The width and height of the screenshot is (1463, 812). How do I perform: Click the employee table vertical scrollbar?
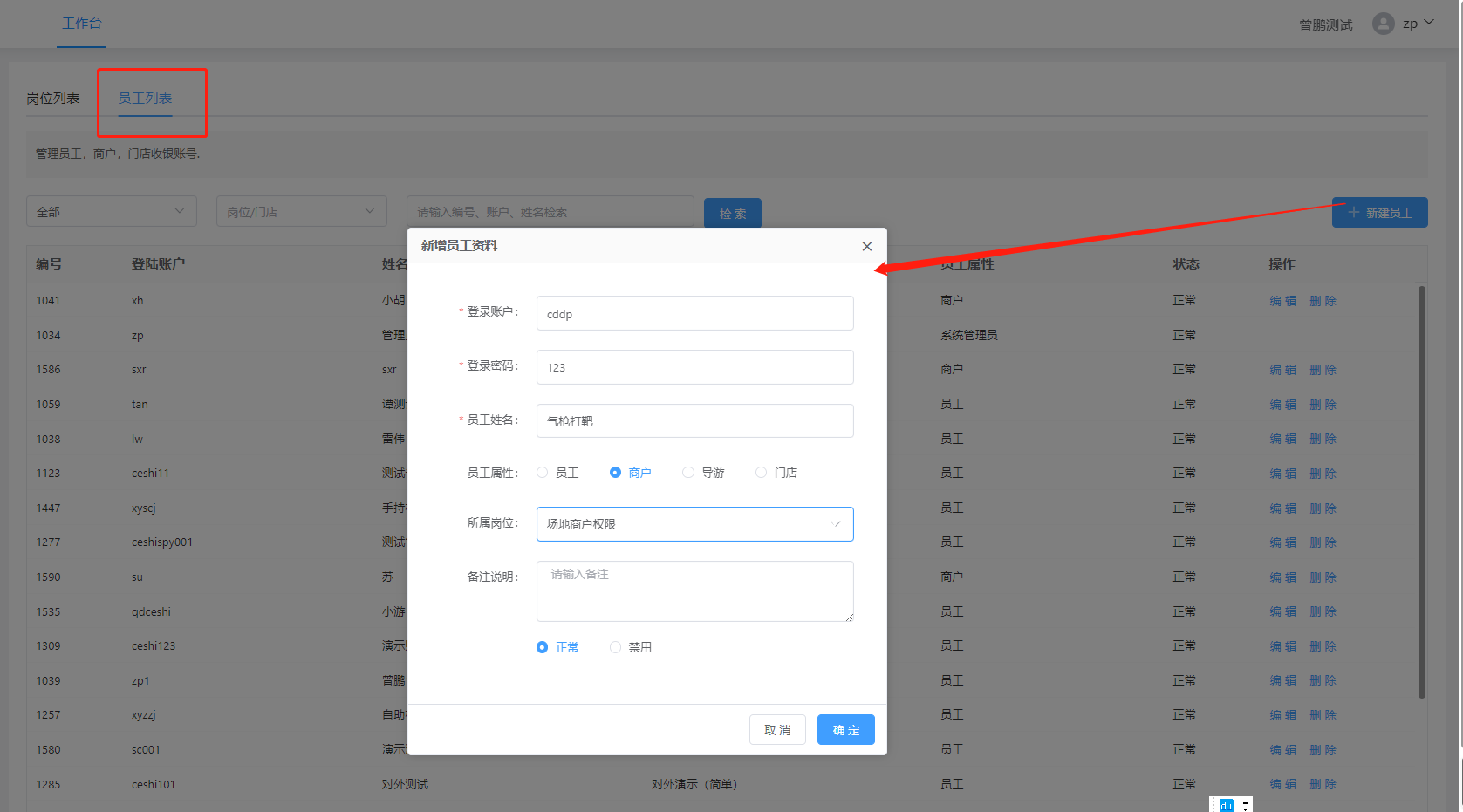[1421, 488]
